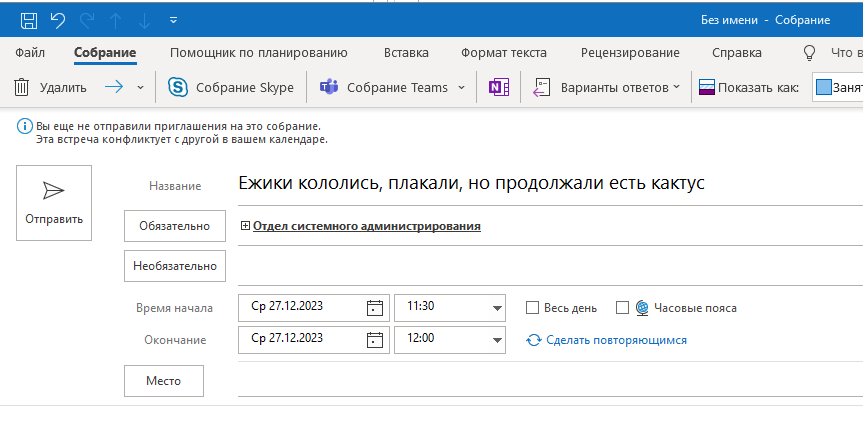Open OneNote meeting notes icon
Screen dimensions: 863x426
(499, 88)
